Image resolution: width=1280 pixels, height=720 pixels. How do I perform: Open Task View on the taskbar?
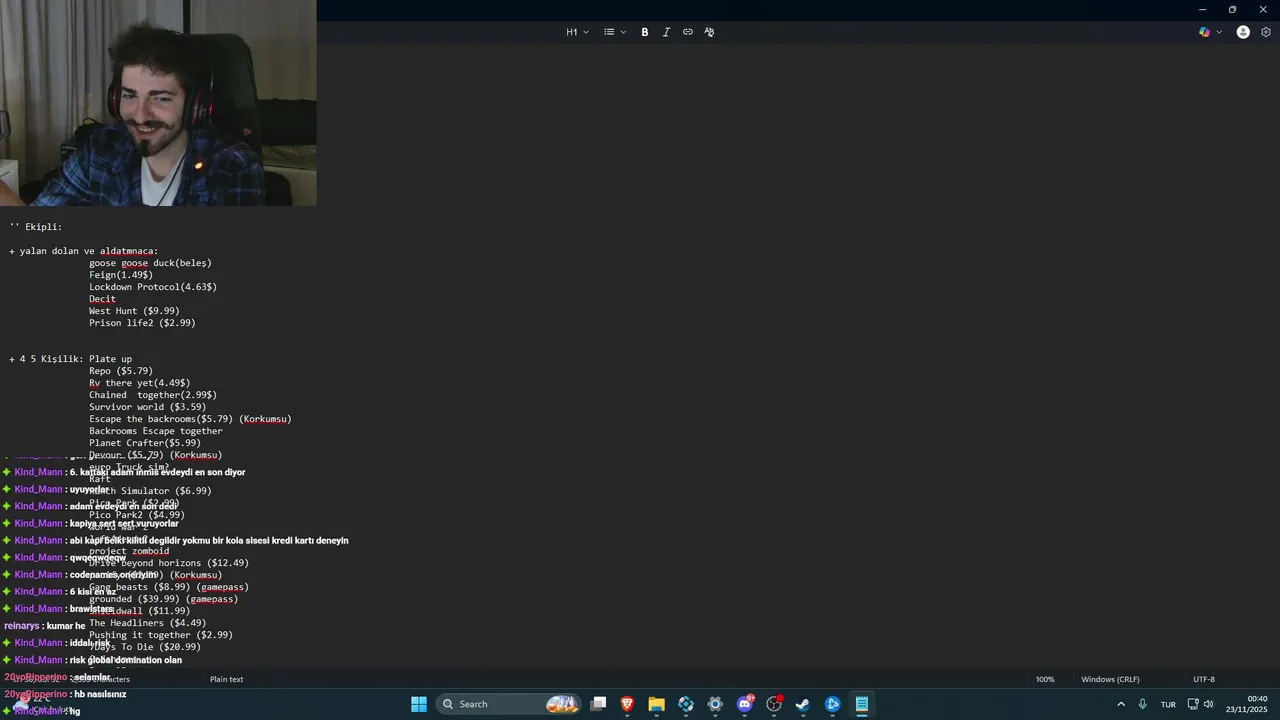click(598, 704)
